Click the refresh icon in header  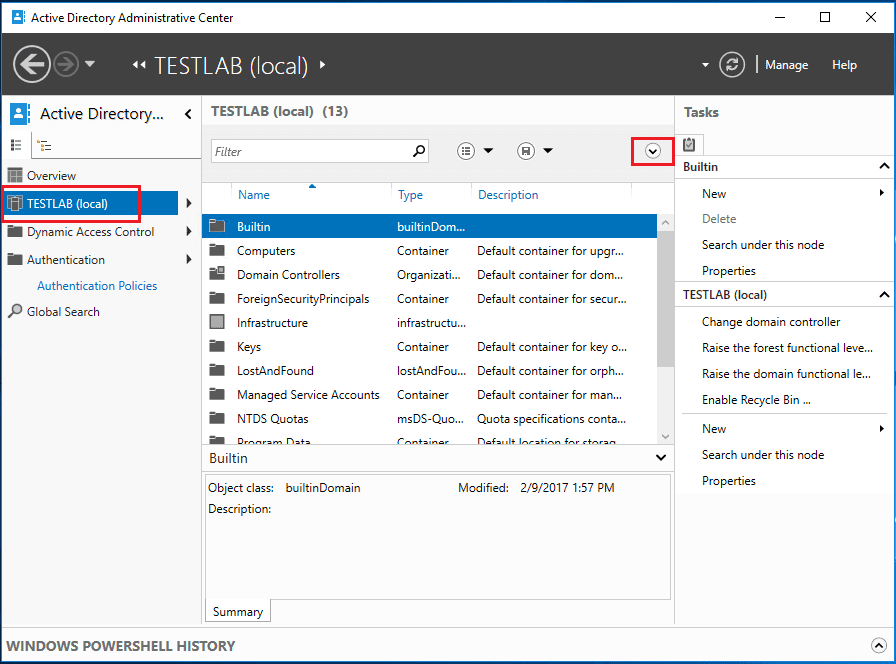click(x=733, y=64)
